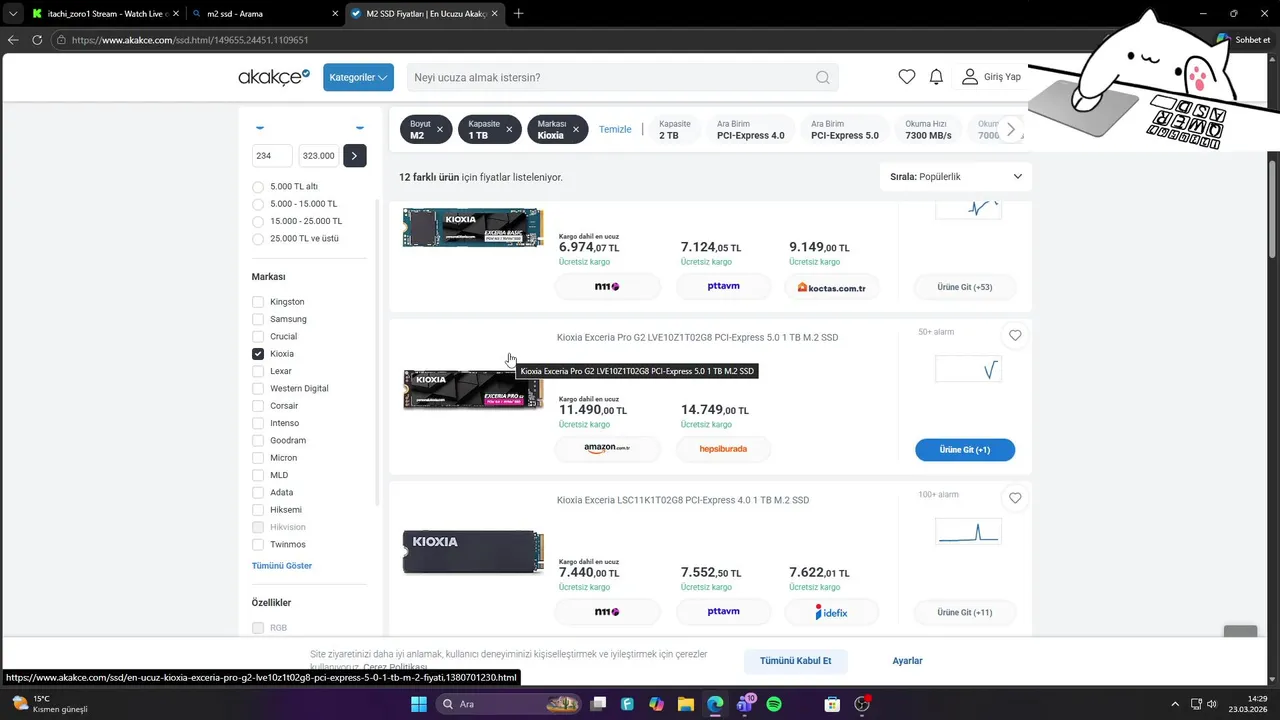Image resolution: width=1280 pixels, height=720 pixels.
Task: Open cookie Ayarlar settings
Action: point(907,661)
